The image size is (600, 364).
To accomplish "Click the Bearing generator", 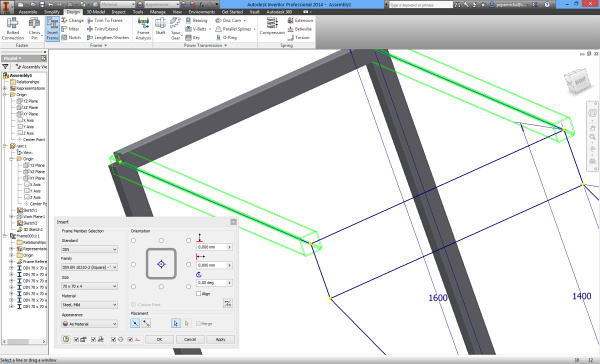I will click(x=196, y=20).
